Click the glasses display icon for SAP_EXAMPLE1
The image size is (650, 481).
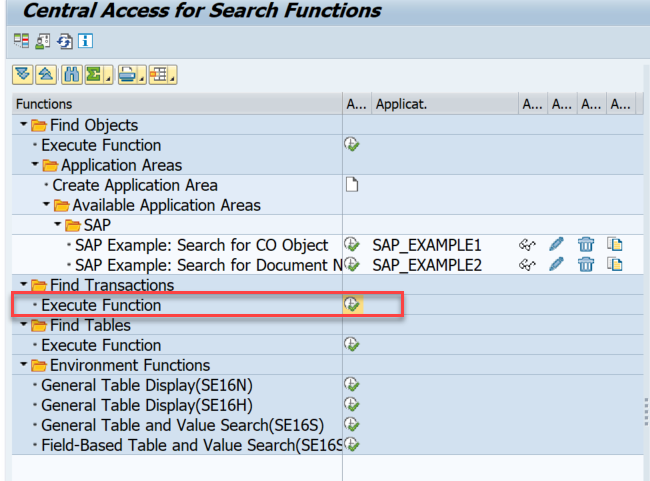point(528,245)
